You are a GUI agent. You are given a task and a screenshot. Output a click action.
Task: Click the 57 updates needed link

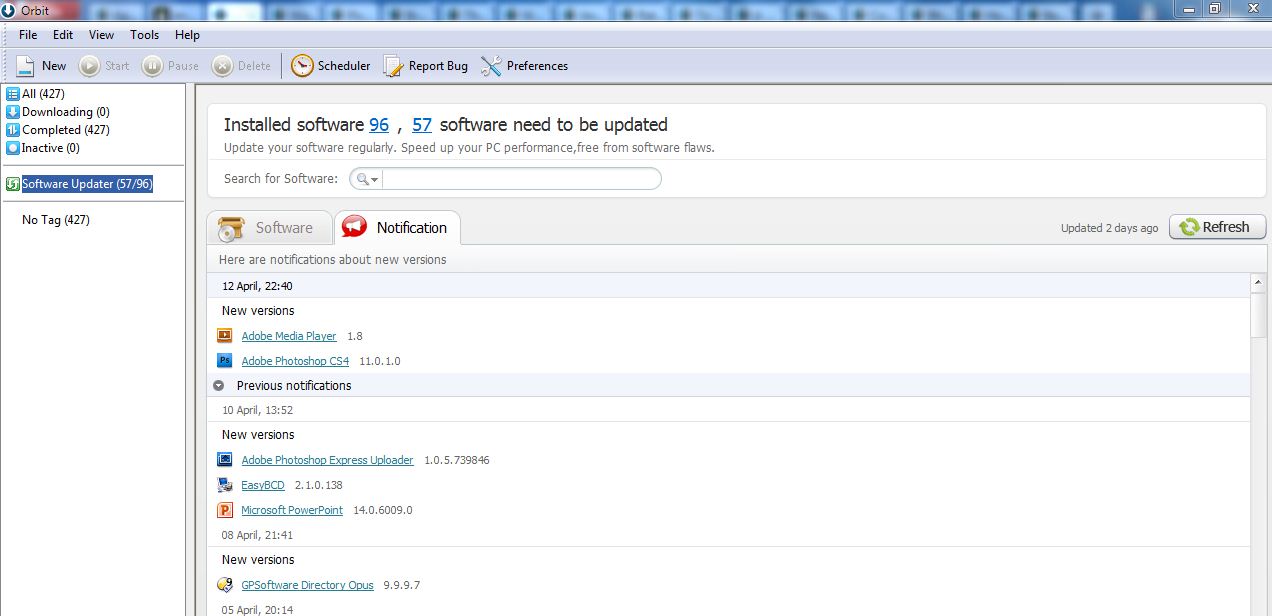[422, 125]
